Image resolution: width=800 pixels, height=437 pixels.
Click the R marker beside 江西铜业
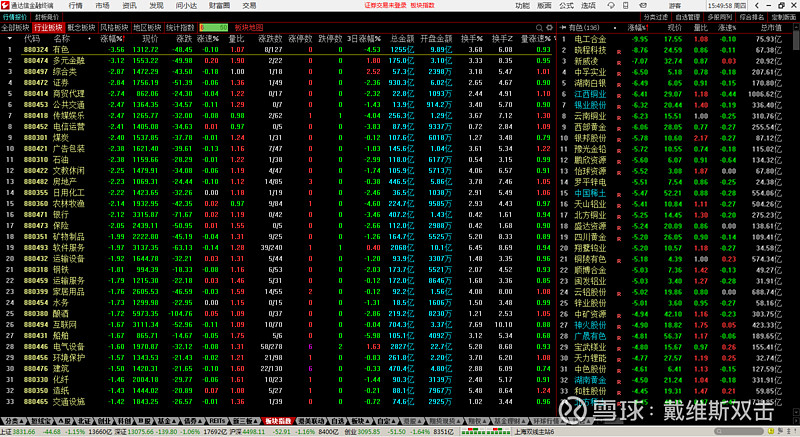pos(619,96)
